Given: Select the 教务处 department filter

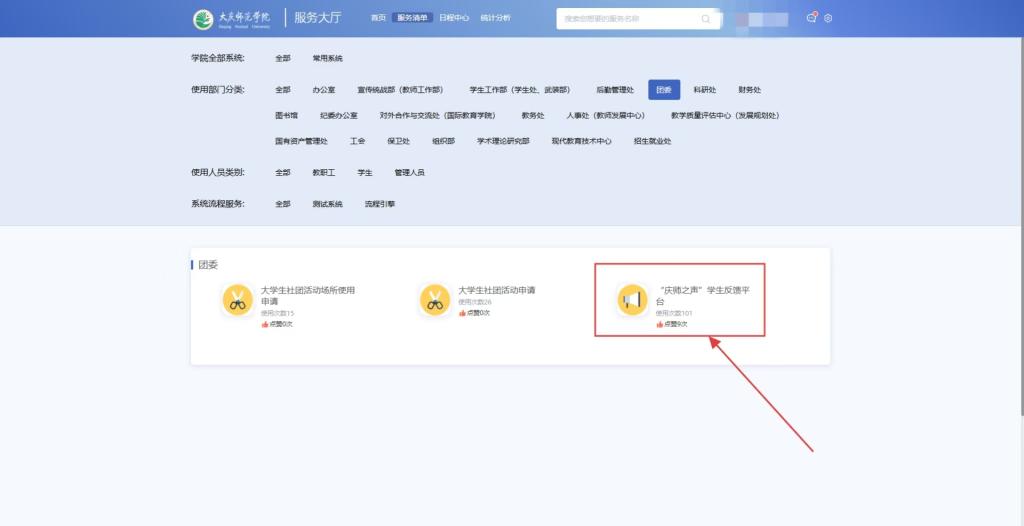Looking at the screenshot, I should click(x=533, y=115).
